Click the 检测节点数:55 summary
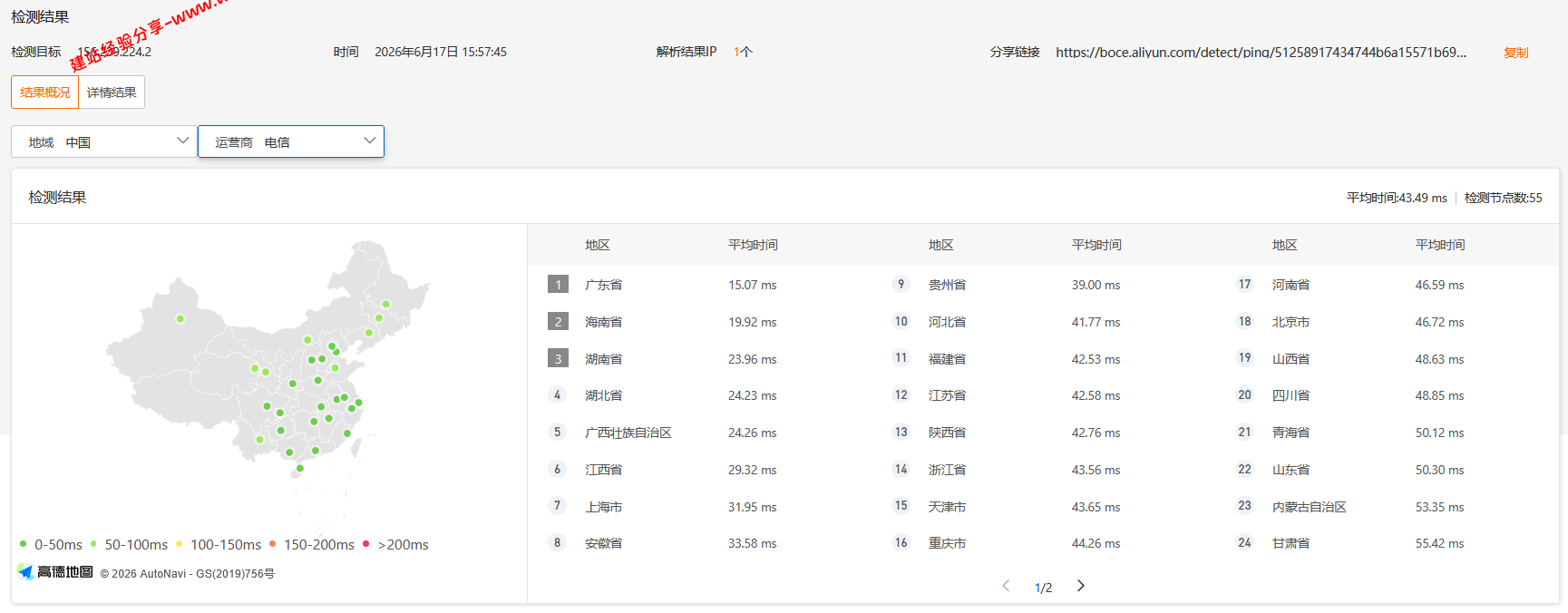 tap(1503, 198)
